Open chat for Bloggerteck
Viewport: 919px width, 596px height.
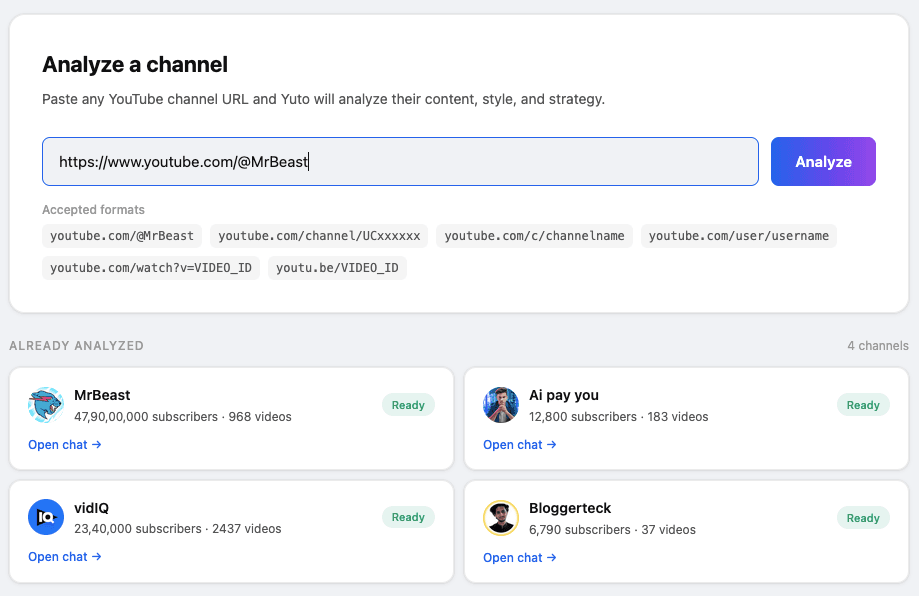tap(519, 558)
